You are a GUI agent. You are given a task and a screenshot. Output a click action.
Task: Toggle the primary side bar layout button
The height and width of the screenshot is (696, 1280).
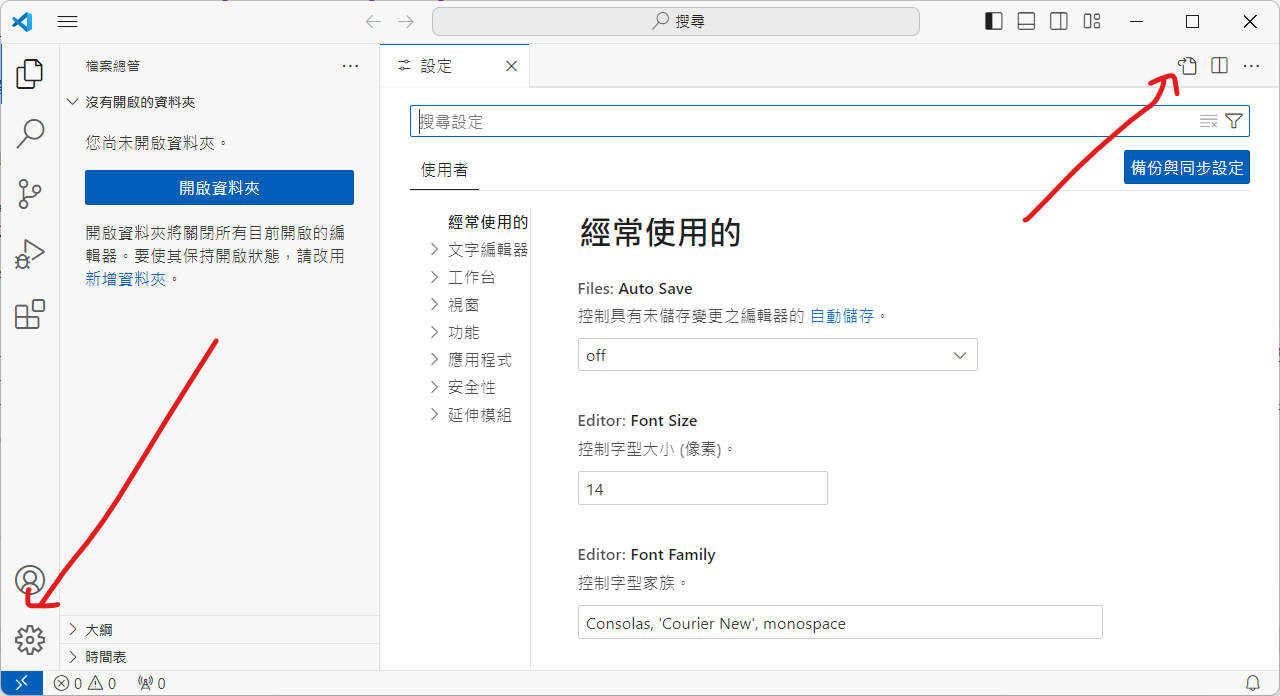point(993,21)
